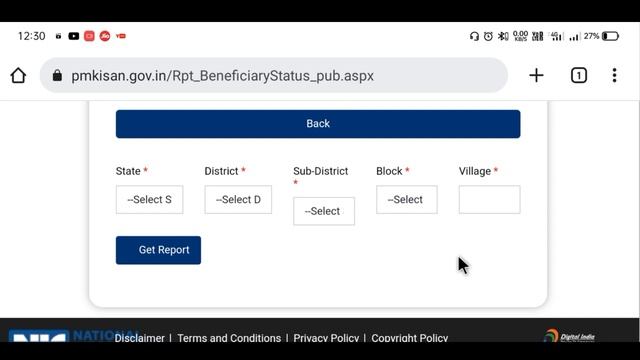Tap the Digital India logo in the footer

point(569,336)
